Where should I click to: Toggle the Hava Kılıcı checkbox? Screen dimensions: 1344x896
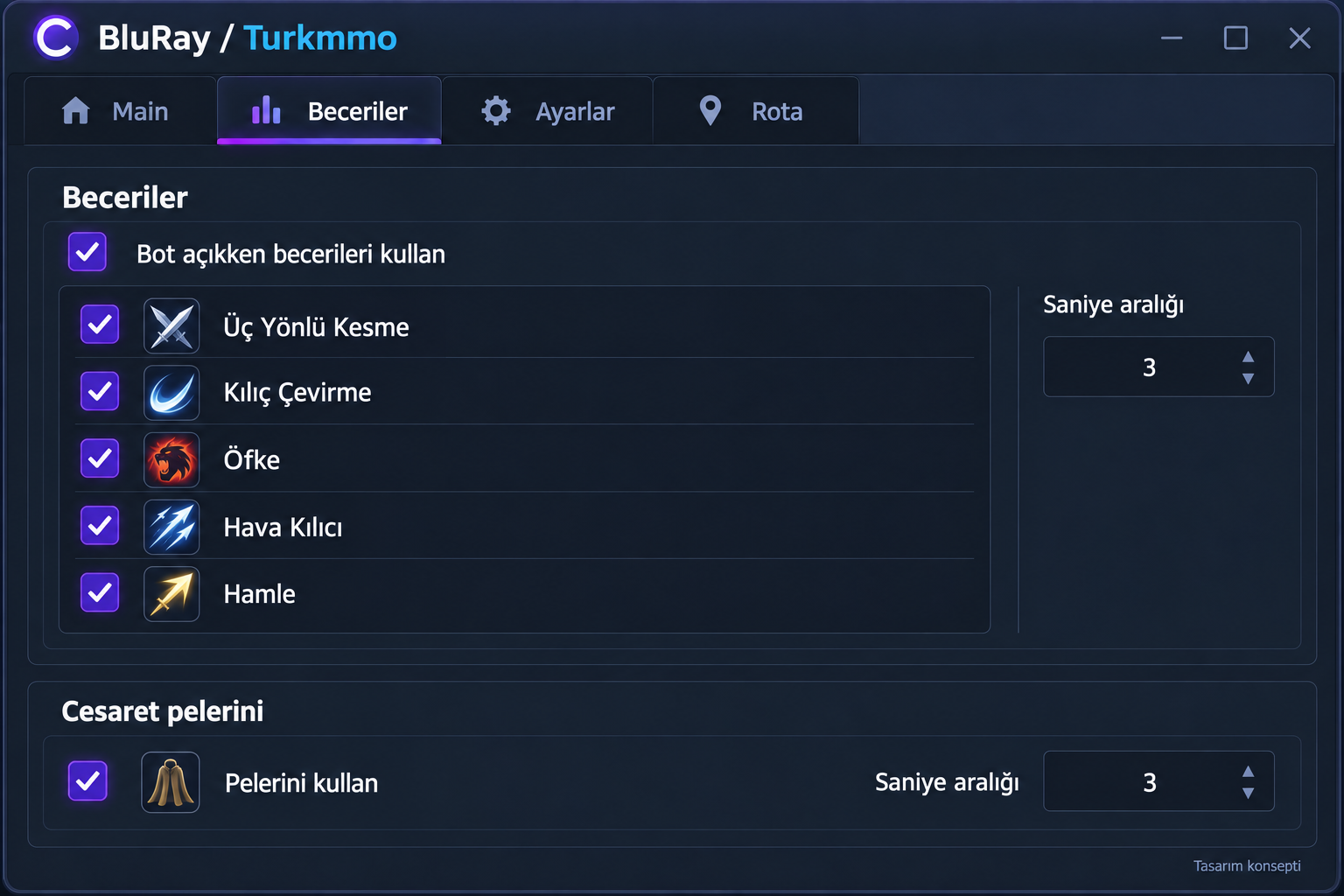pos(100,525)
